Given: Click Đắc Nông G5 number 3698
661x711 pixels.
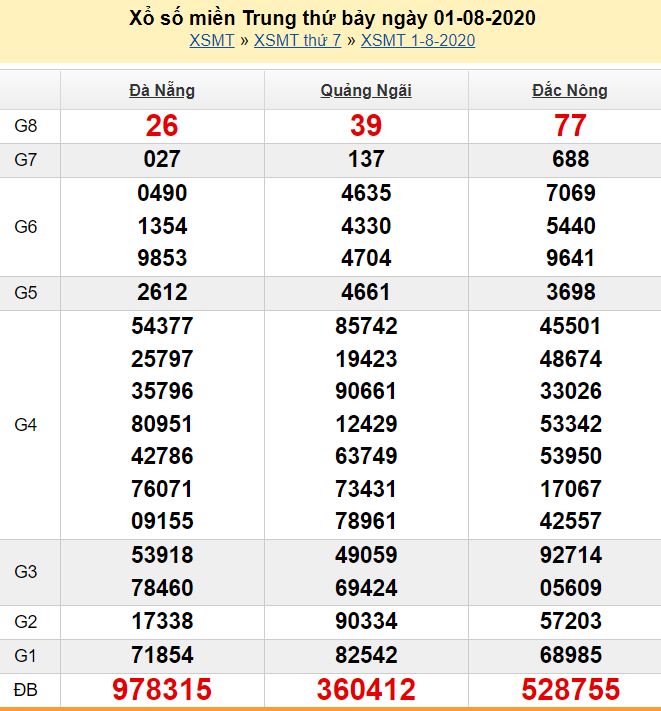Looking at the screenshot, I should click(569, 293).
